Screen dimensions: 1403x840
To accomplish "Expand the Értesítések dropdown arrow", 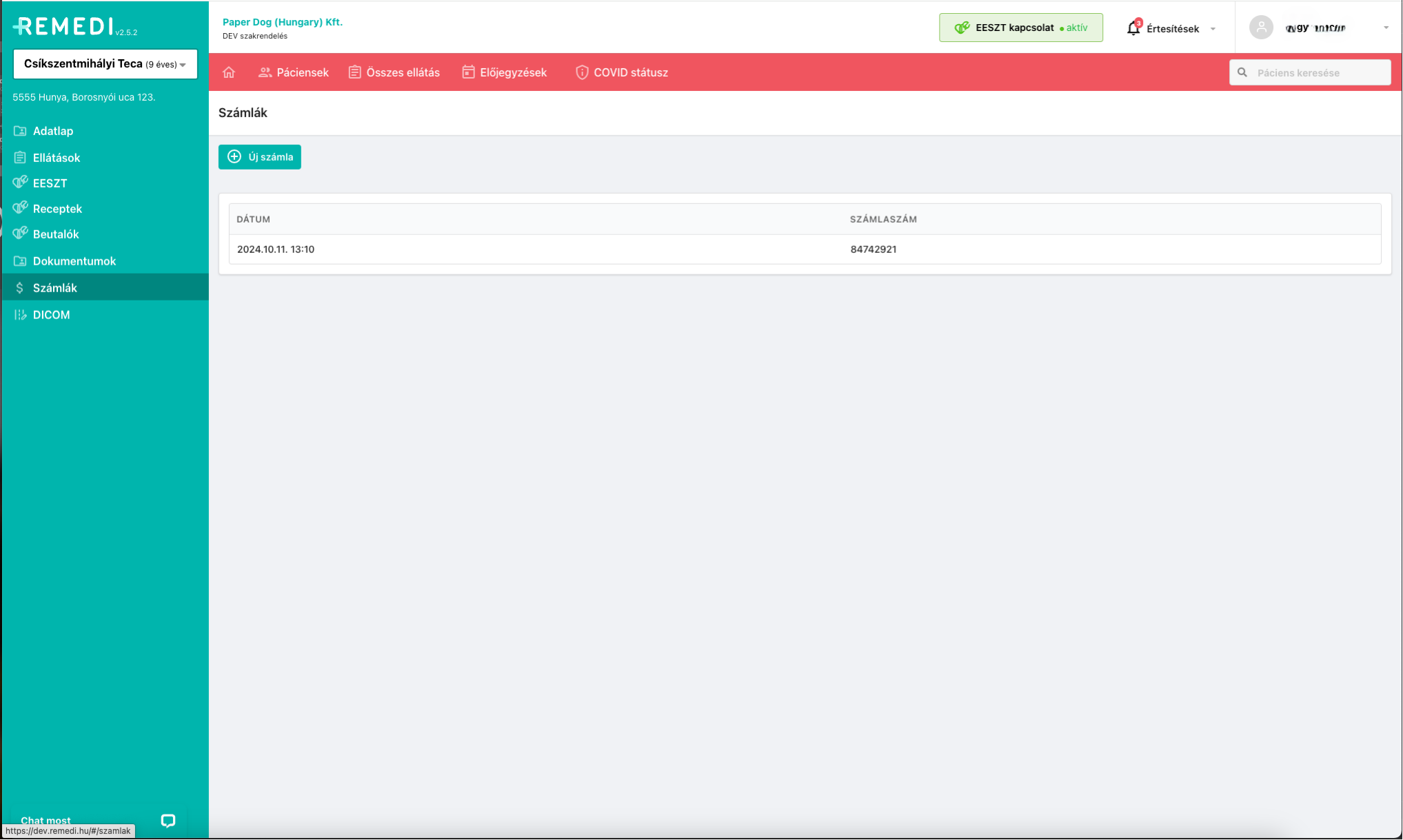I will (x=1213, y=29).
